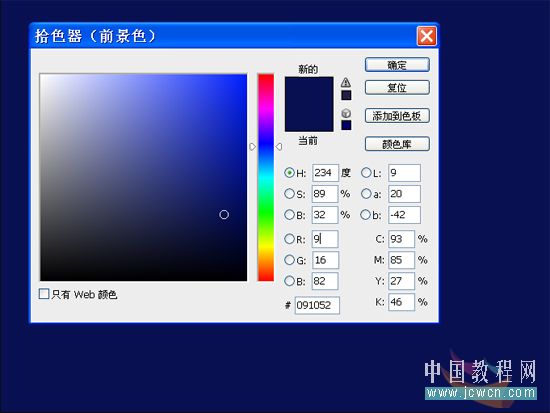The width and height of the screenshot is (550, 413).
Task: Click the 当前 label below the preview
Action: tap(308, 141)
